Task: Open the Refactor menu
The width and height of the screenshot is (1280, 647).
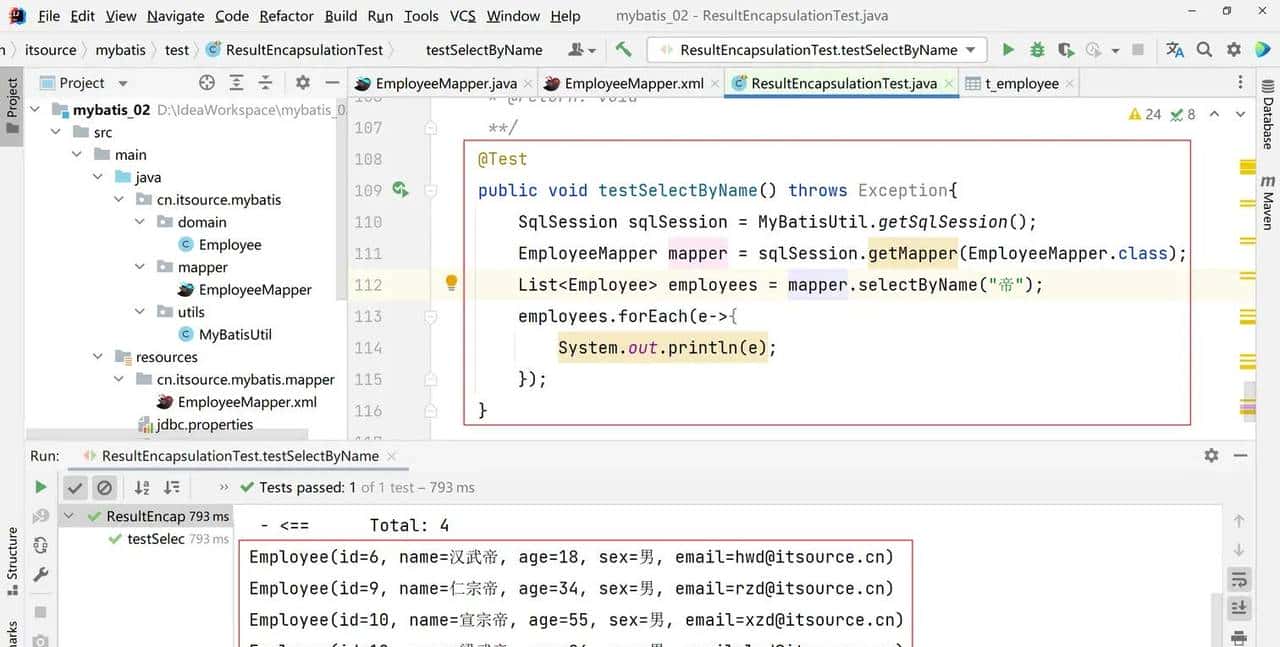Action: click(286, 16)
